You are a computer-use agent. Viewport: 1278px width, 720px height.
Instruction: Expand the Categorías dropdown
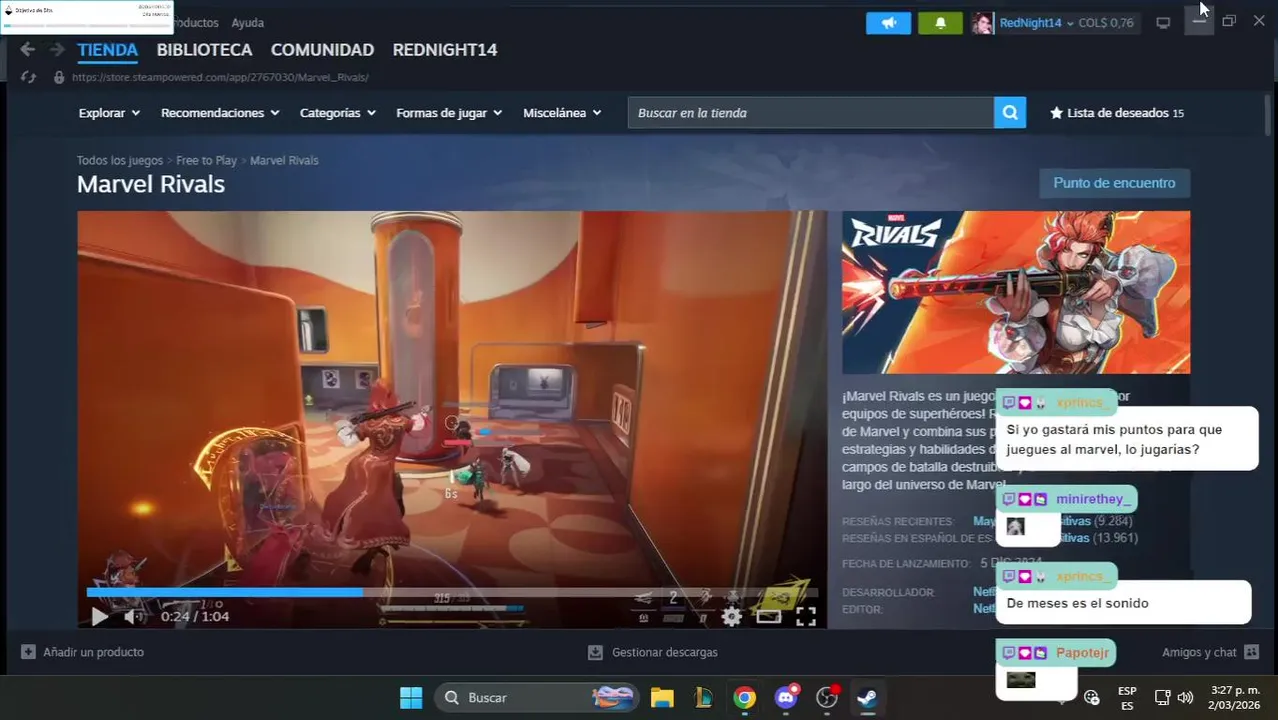click(x=338, y=113)
